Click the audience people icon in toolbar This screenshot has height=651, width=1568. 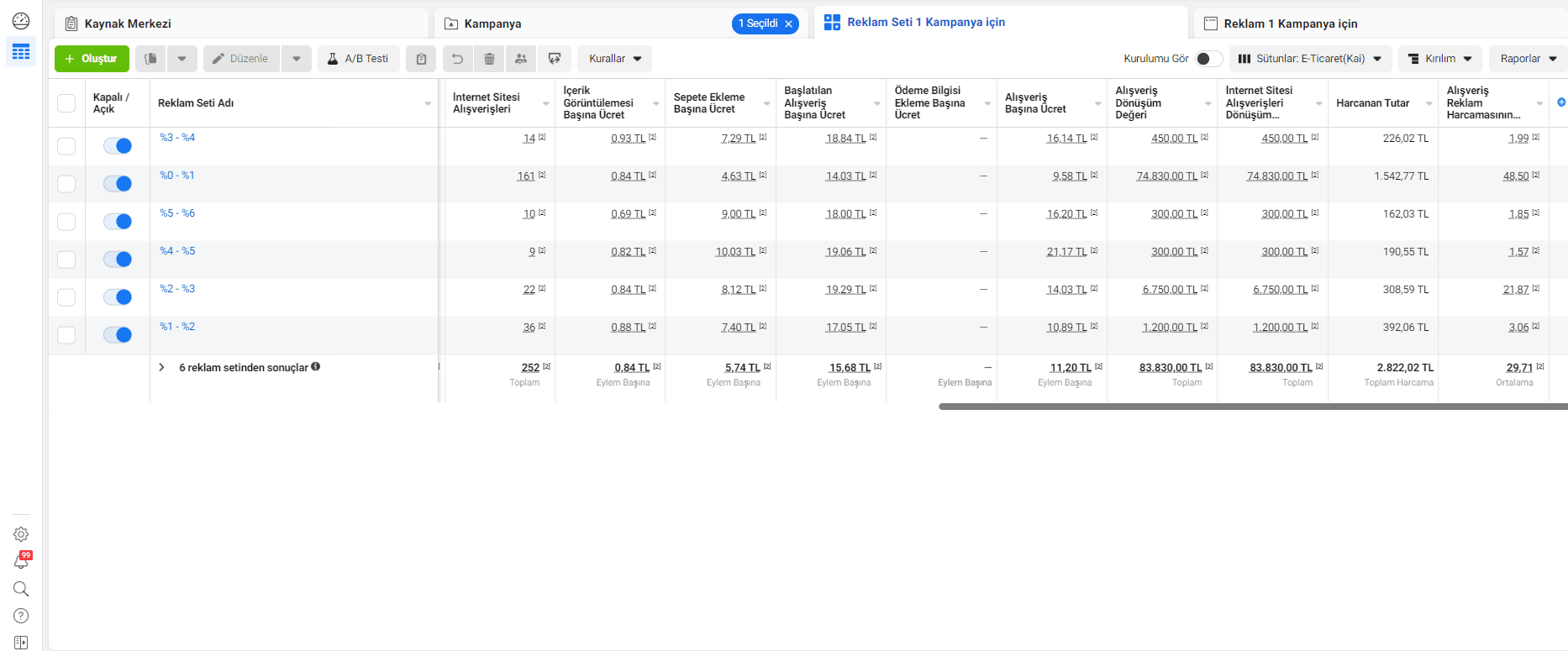(521, 59)
